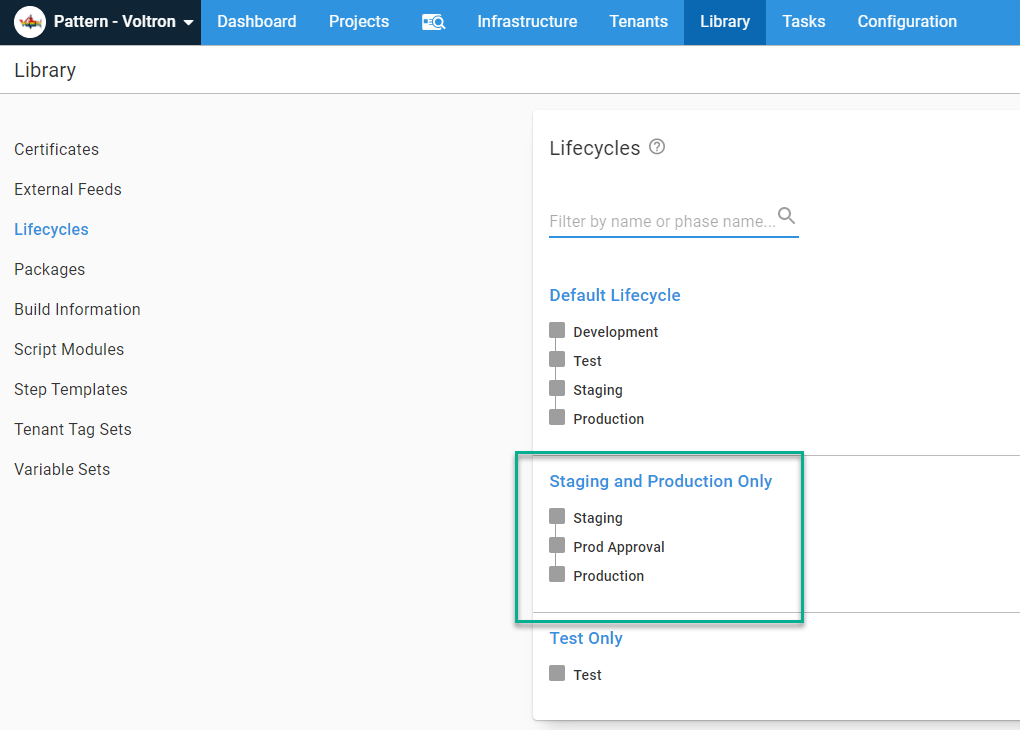Select the Staging and Production Only lifecycle
This screenshot has height=730, width=1020.
coord(660,481)
